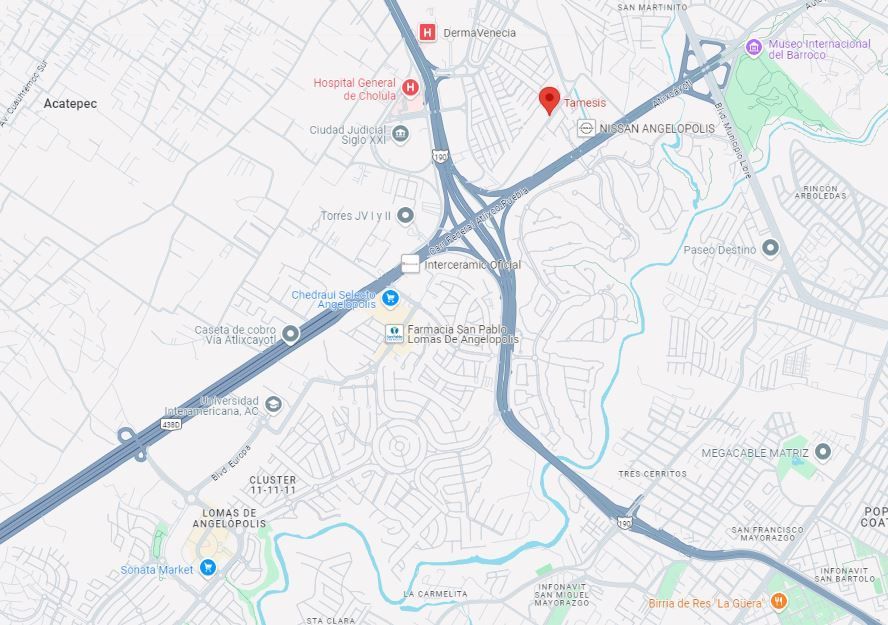
Task: Click the Torres JV I y II pin
Action: coord(405,216)
